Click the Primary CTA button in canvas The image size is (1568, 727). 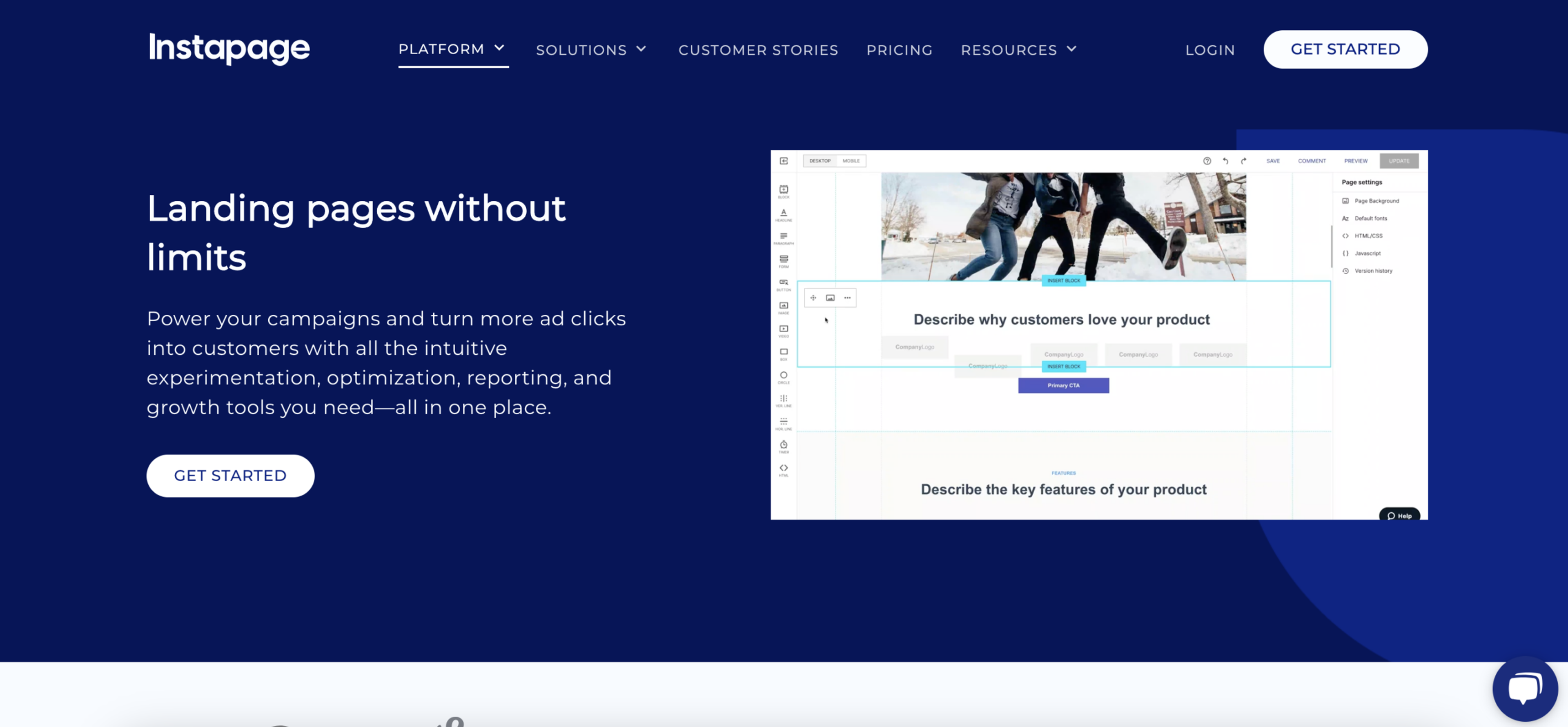tap(1063, 385)
